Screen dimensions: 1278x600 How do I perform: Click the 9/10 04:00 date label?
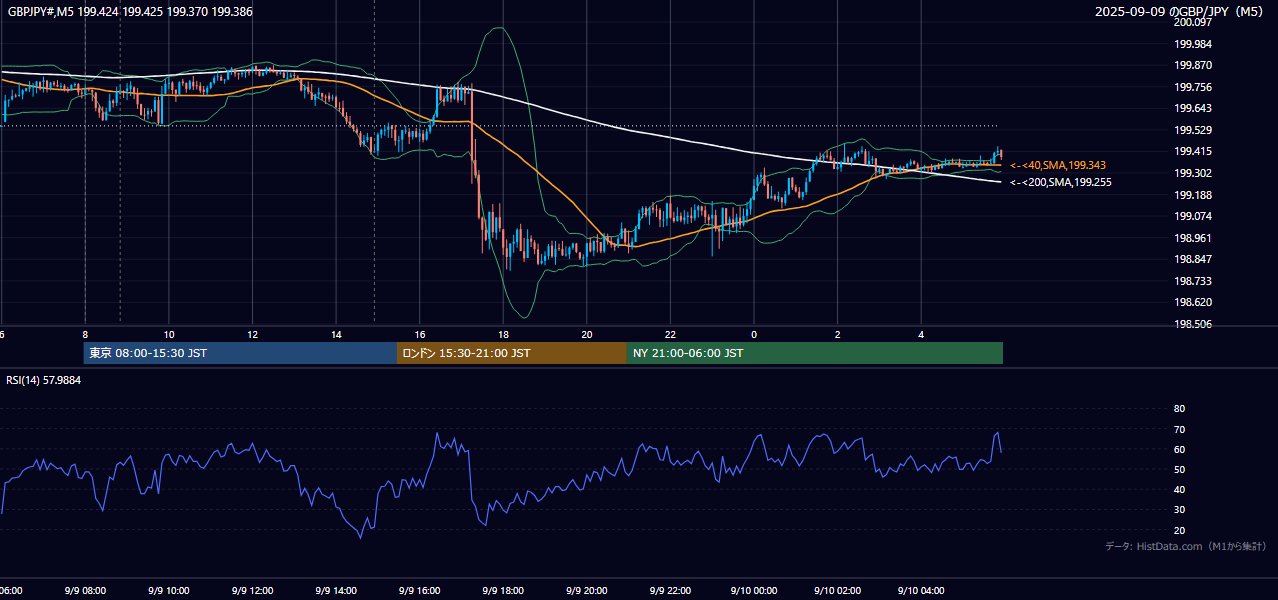[x=921, y=591]
